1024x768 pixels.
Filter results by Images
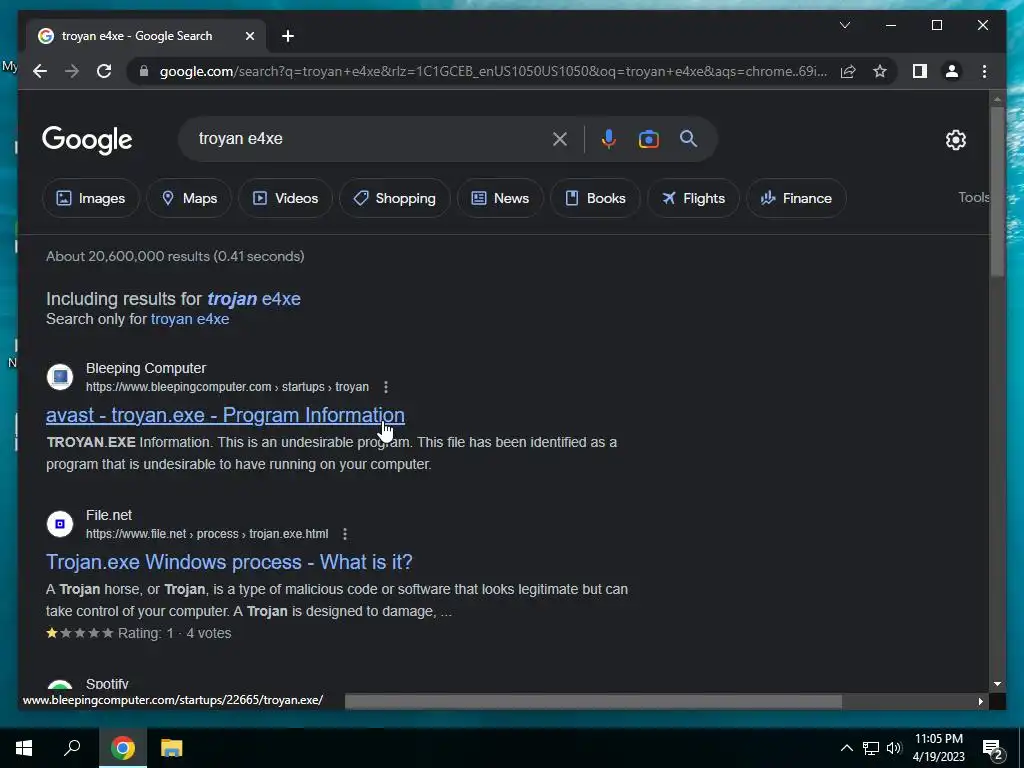pyautogui.click(x=91, y=198)
